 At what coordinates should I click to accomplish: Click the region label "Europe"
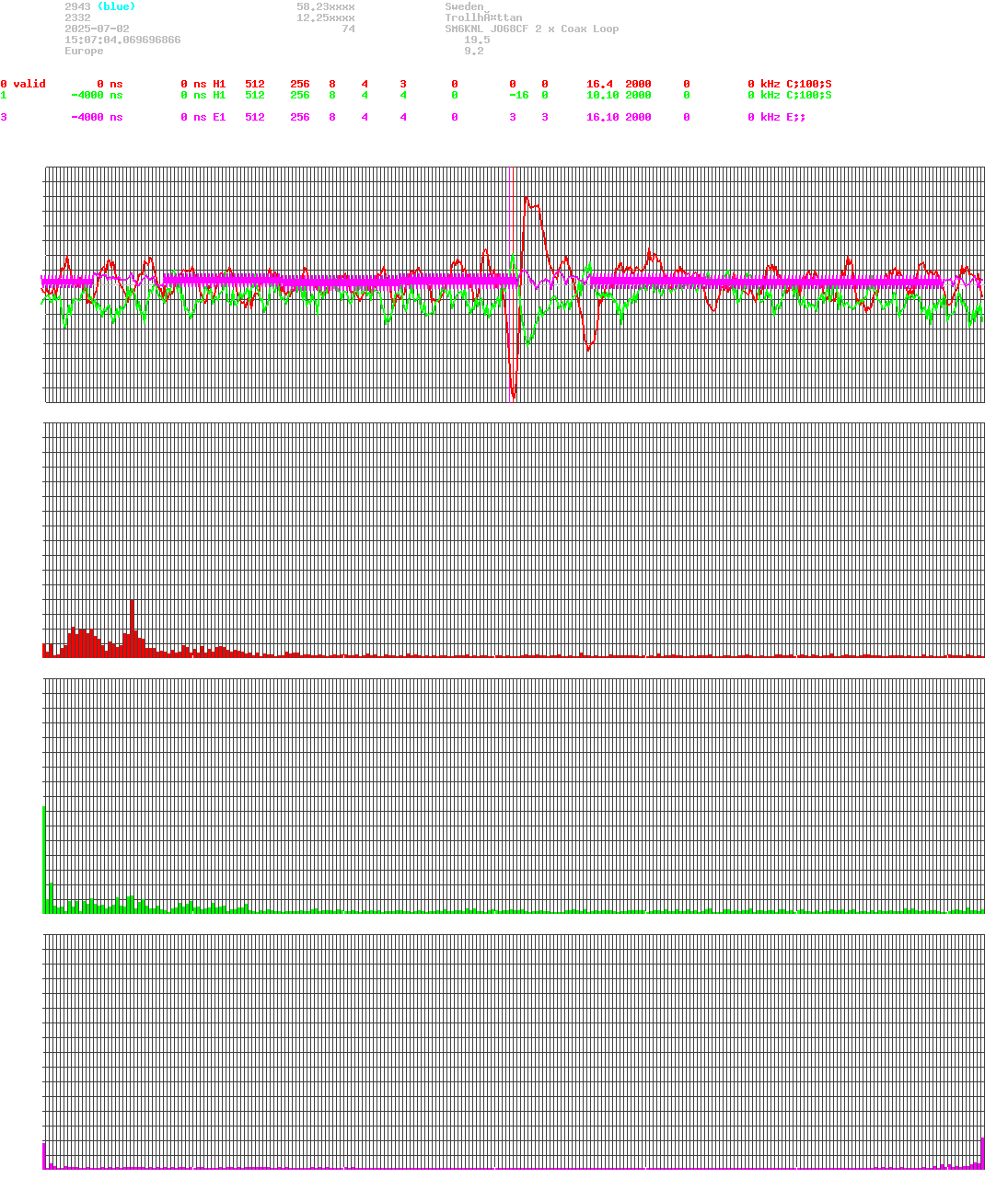pos(84,51)
